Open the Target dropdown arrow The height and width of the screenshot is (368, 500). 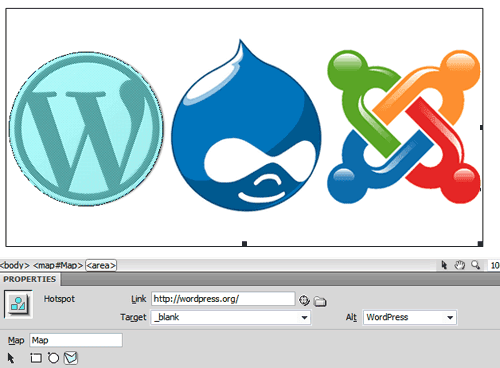tap(304, 317)
